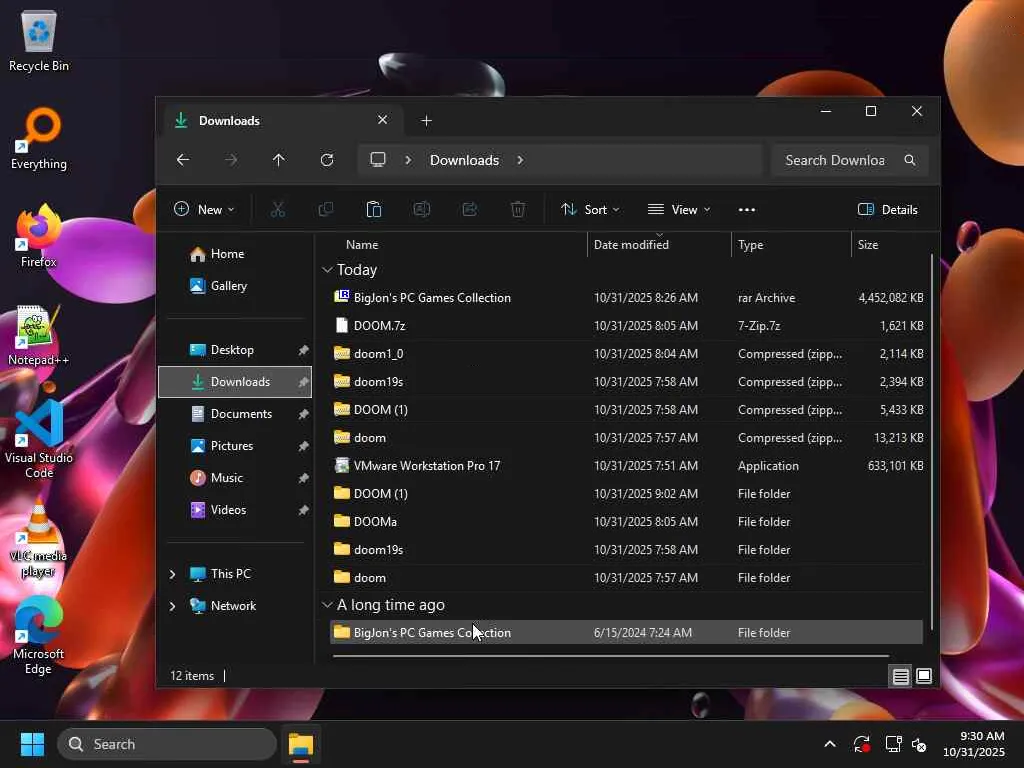
Task: Add a new Explorer tab
Action: 426,121
